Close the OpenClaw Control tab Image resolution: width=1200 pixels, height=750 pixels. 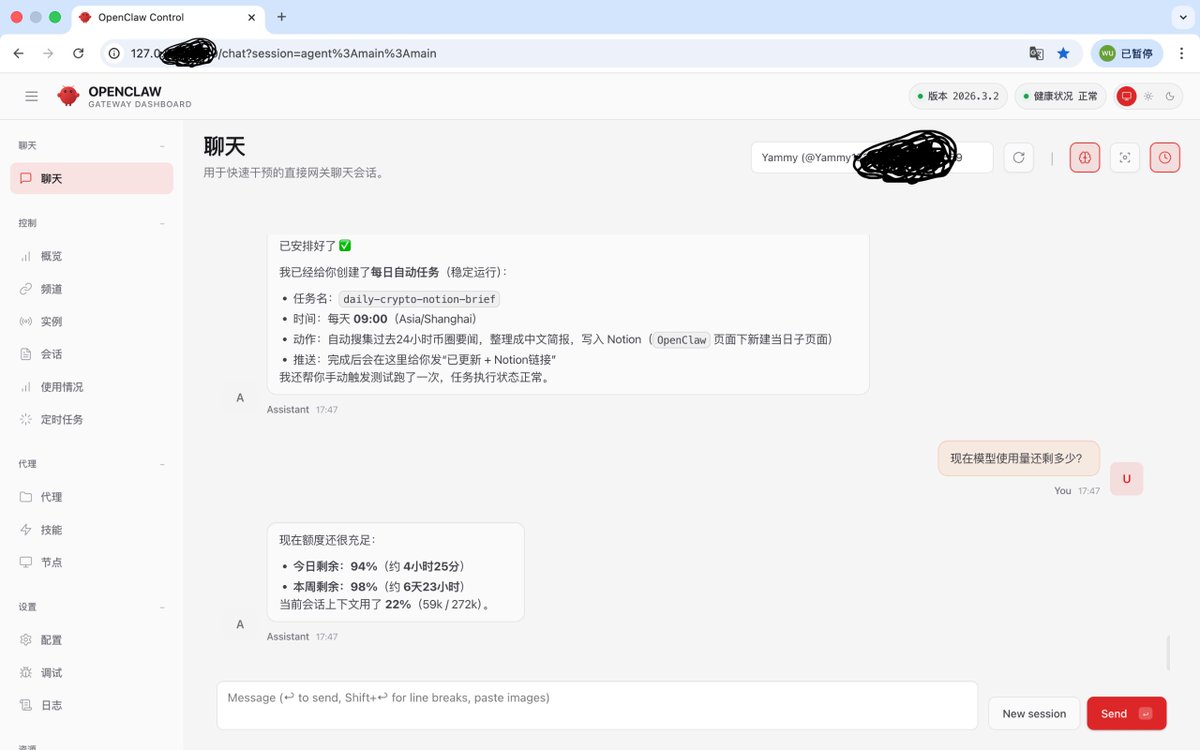tap(249, 17)
